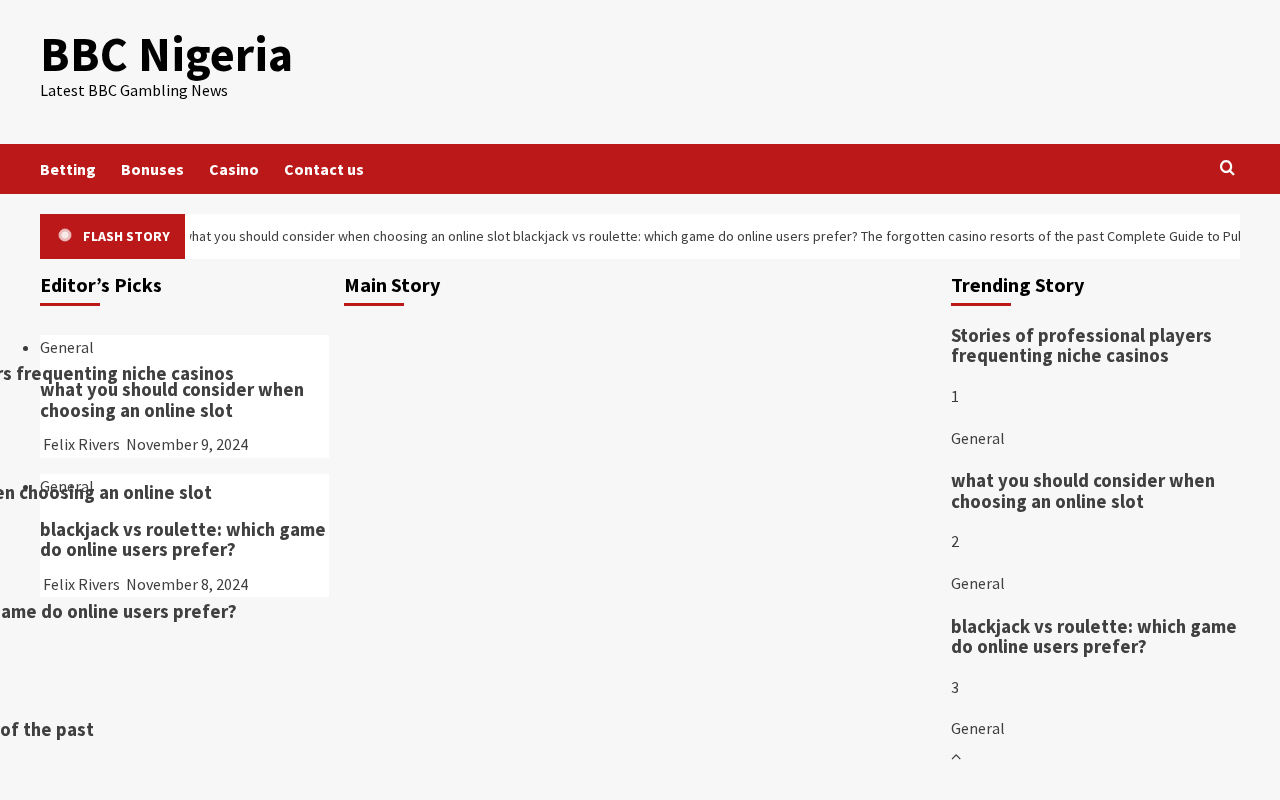The width and height of the screenshot is (1280, 800).
Task: Open the Bonuses menu item
Action: click(x=152, y=169)
